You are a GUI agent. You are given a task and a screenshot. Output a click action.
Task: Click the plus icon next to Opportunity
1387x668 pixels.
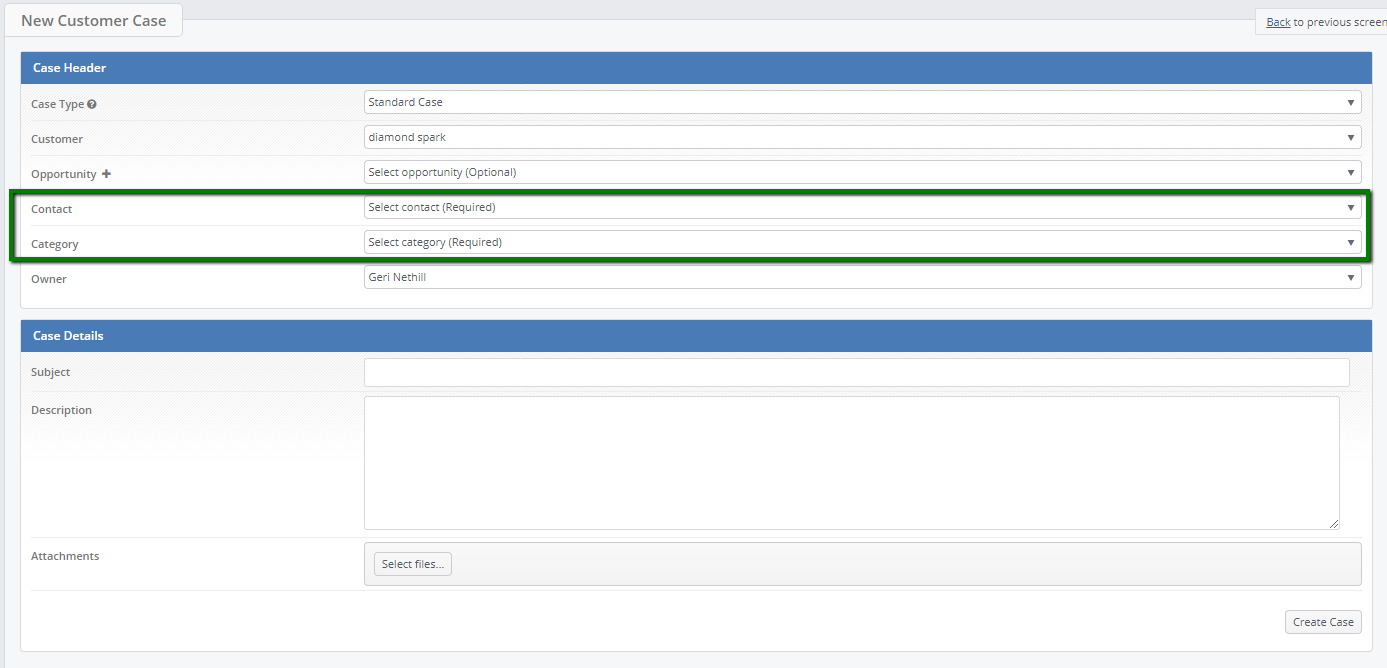(107, 174)
